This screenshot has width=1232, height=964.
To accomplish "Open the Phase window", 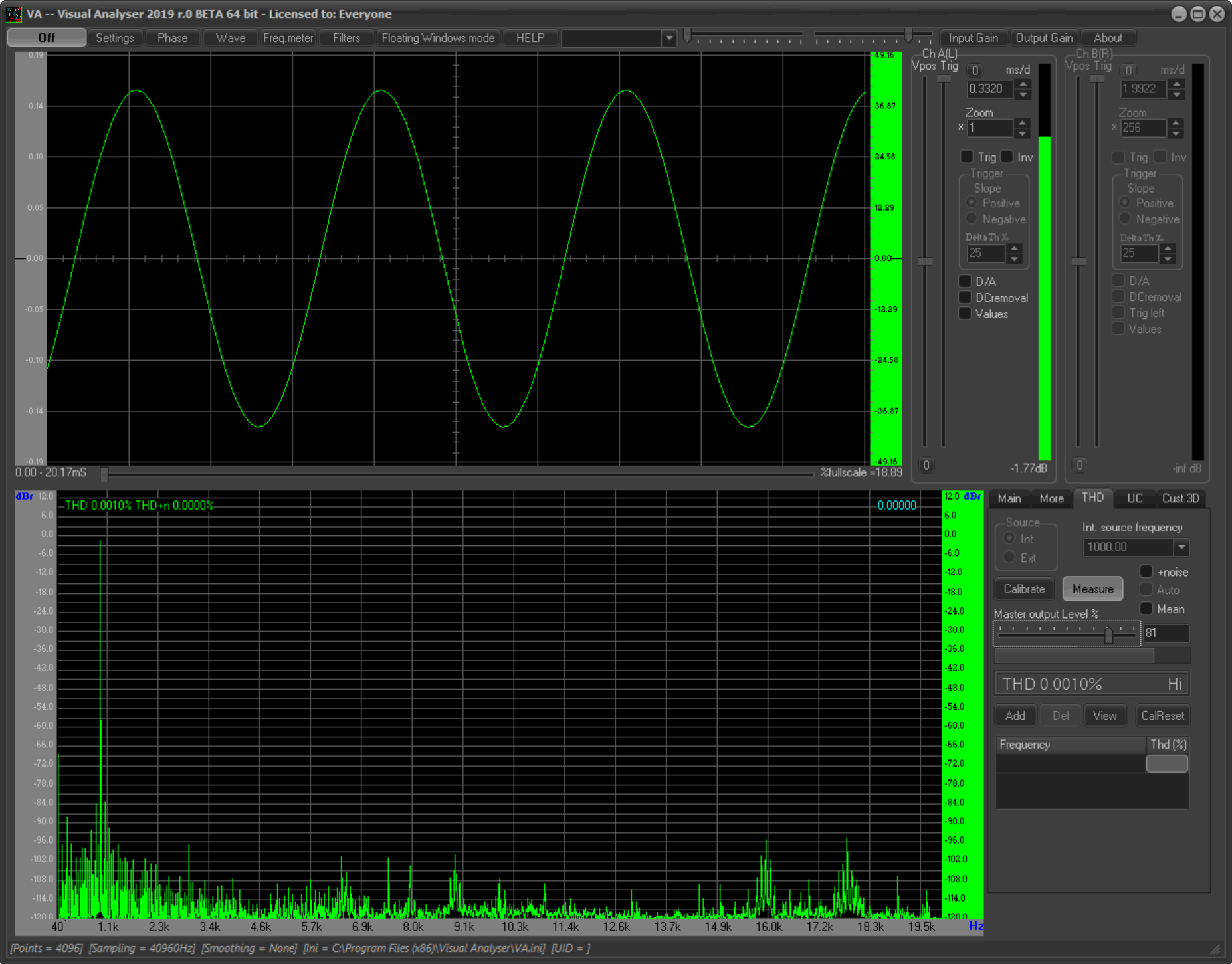I will click(172, 38).
